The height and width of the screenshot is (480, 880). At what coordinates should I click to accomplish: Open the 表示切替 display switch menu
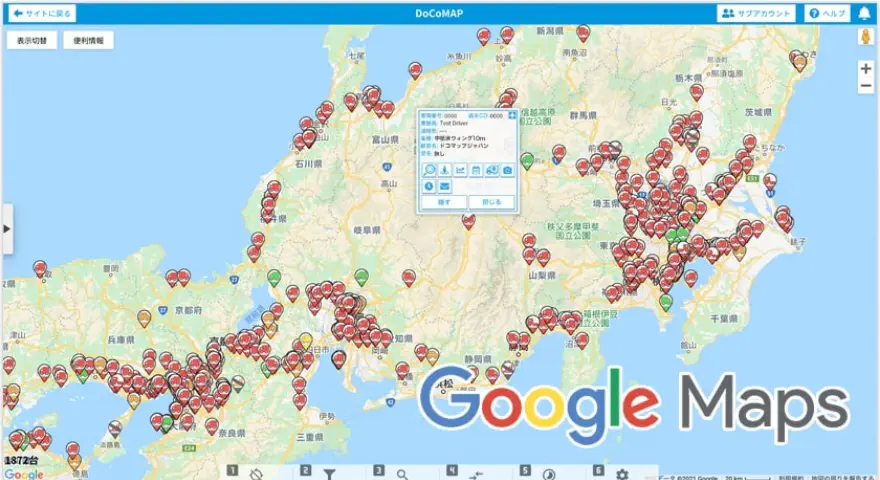click(32, 41)
